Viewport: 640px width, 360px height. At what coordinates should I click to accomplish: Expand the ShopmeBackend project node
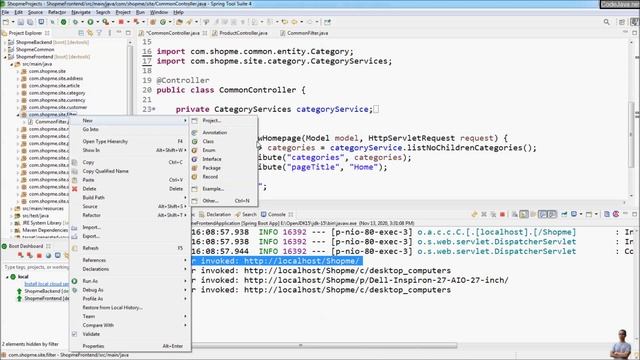click(x=4, y=42)
